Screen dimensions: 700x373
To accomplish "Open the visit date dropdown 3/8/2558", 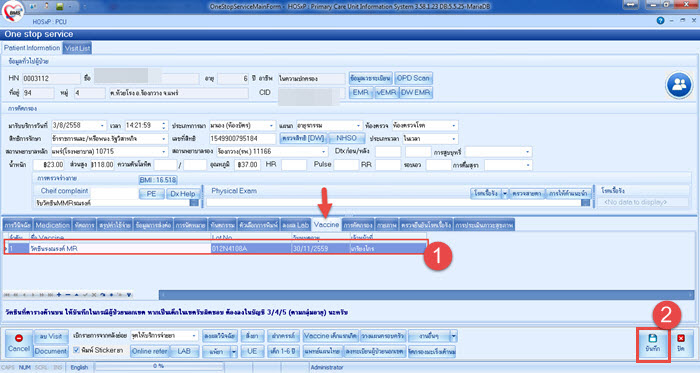I will click(x=102, y=126).
